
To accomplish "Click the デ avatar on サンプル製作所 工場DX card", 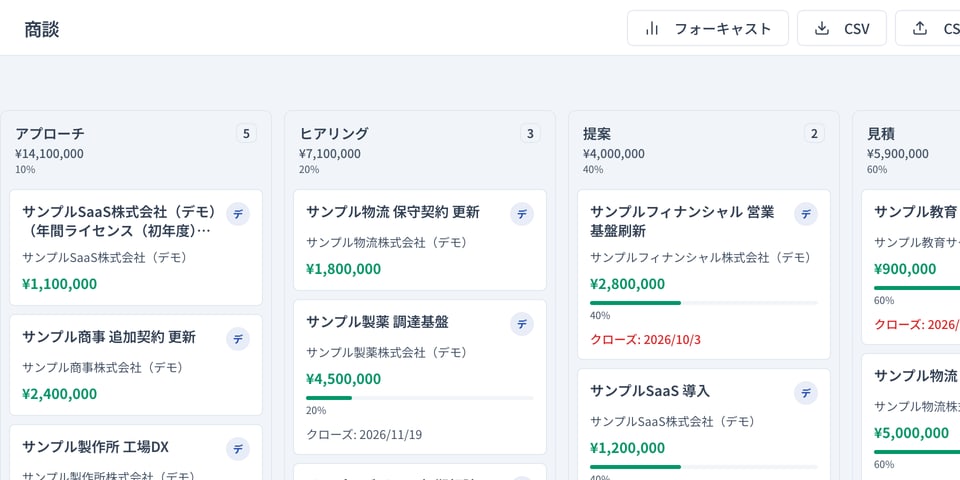I will pyautogui.click(x=238, y=449).
